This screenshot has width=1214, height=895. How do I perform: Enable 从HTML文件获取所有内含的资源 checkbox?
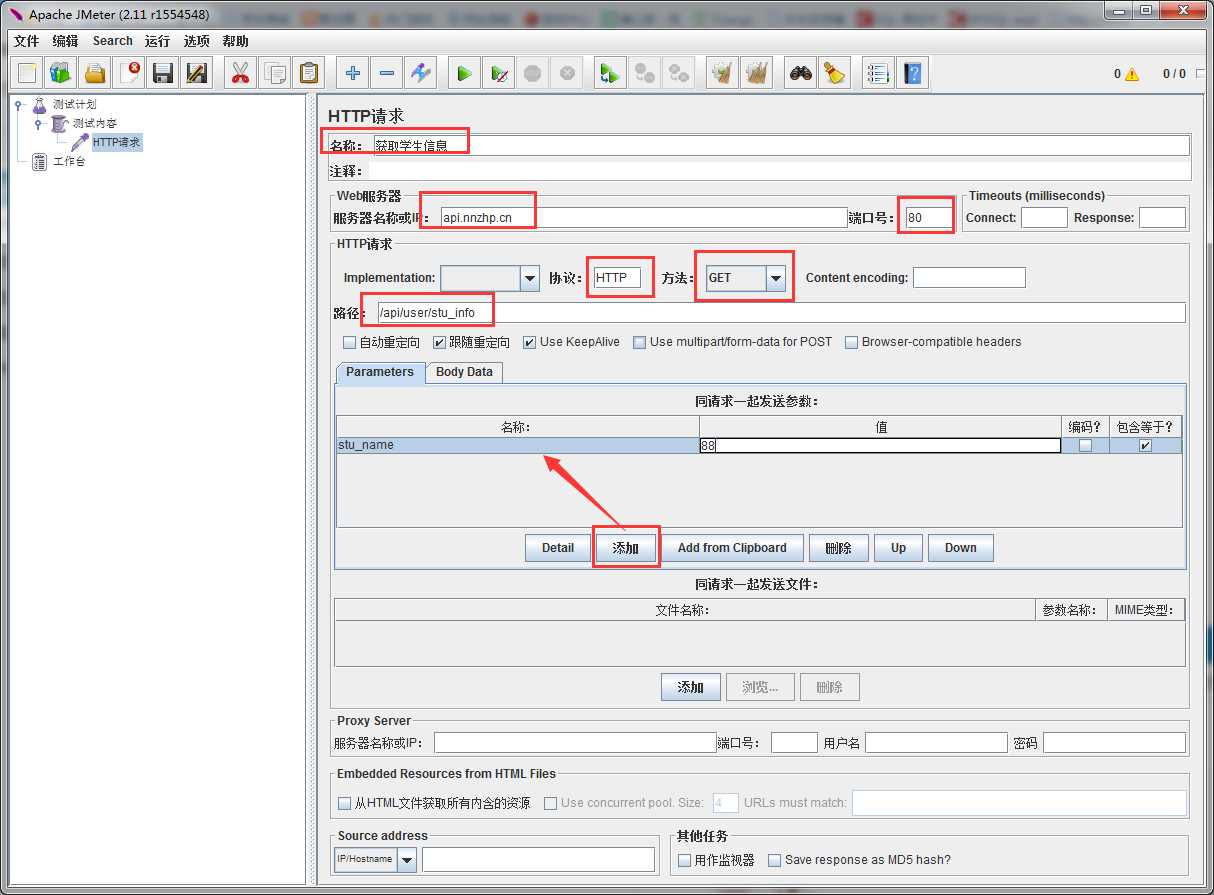[x=345, y=803]
